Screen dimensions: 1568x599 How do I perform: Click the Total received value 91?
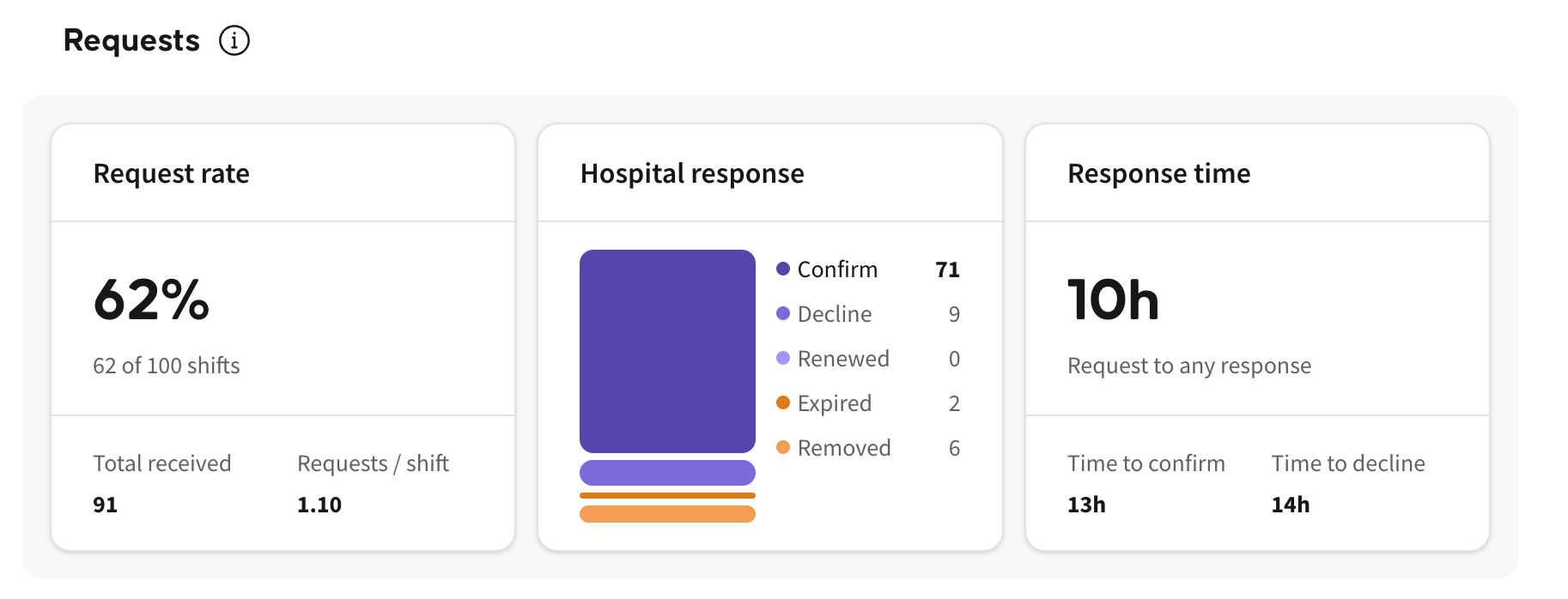point(105,505)
